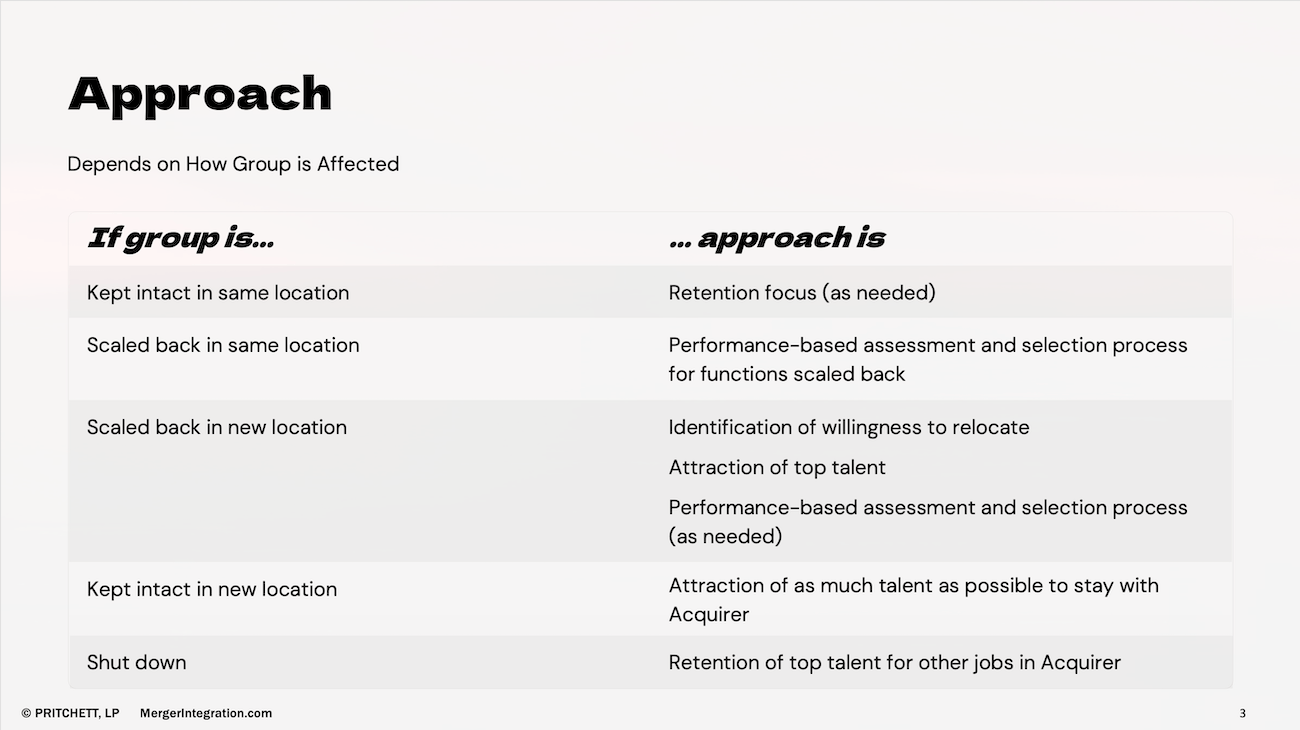
Task: Click the '... approach is' column header
Action: (777, 238)
